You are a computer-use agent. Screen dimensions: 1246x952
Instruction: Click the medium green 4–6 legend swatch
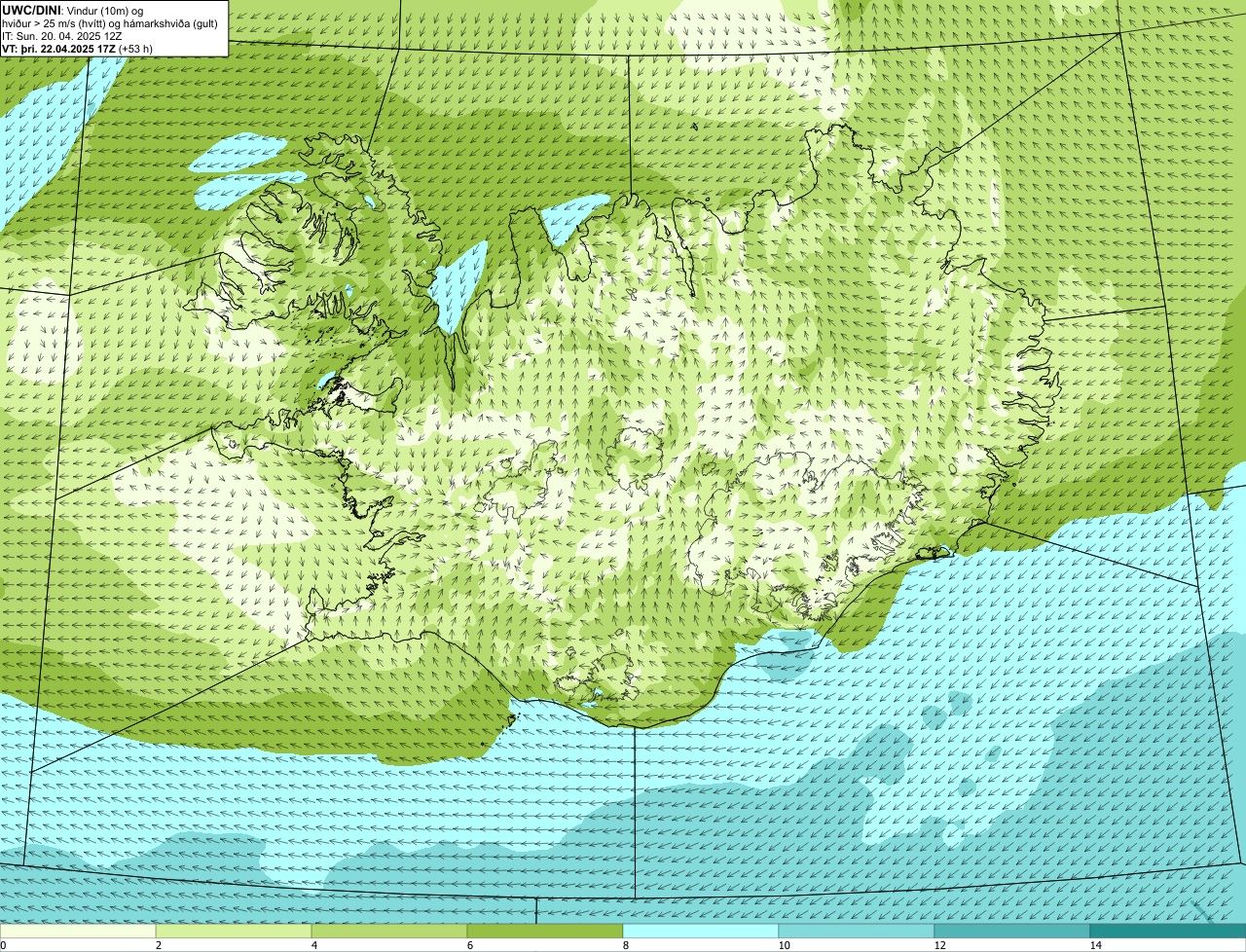389,931
